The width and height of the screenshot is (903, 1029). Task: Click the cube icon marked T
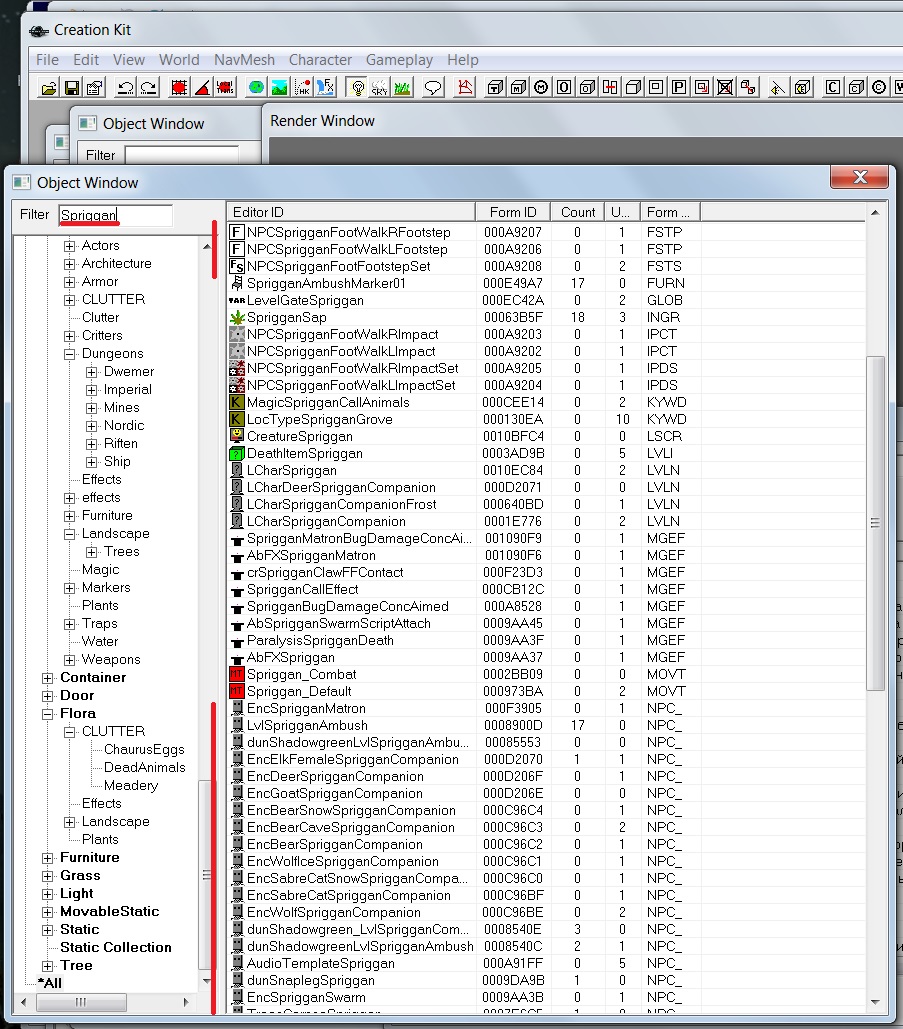coord(495,87)
